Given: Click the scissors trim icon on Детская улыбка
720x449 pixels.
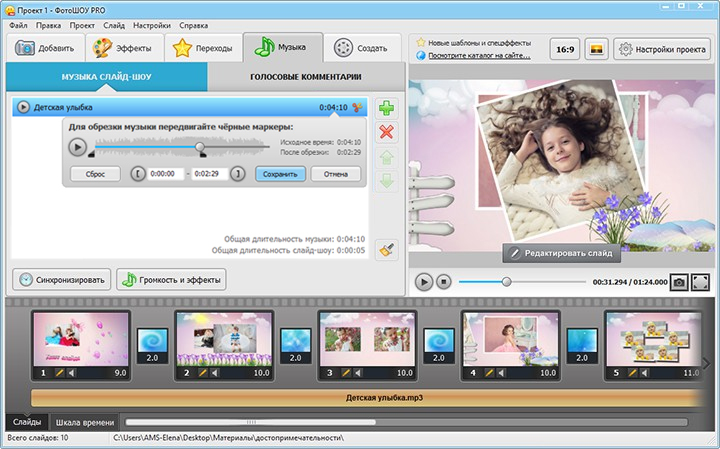Looking at the screenshot, I should pyautogui.click(x=358, y=107).
